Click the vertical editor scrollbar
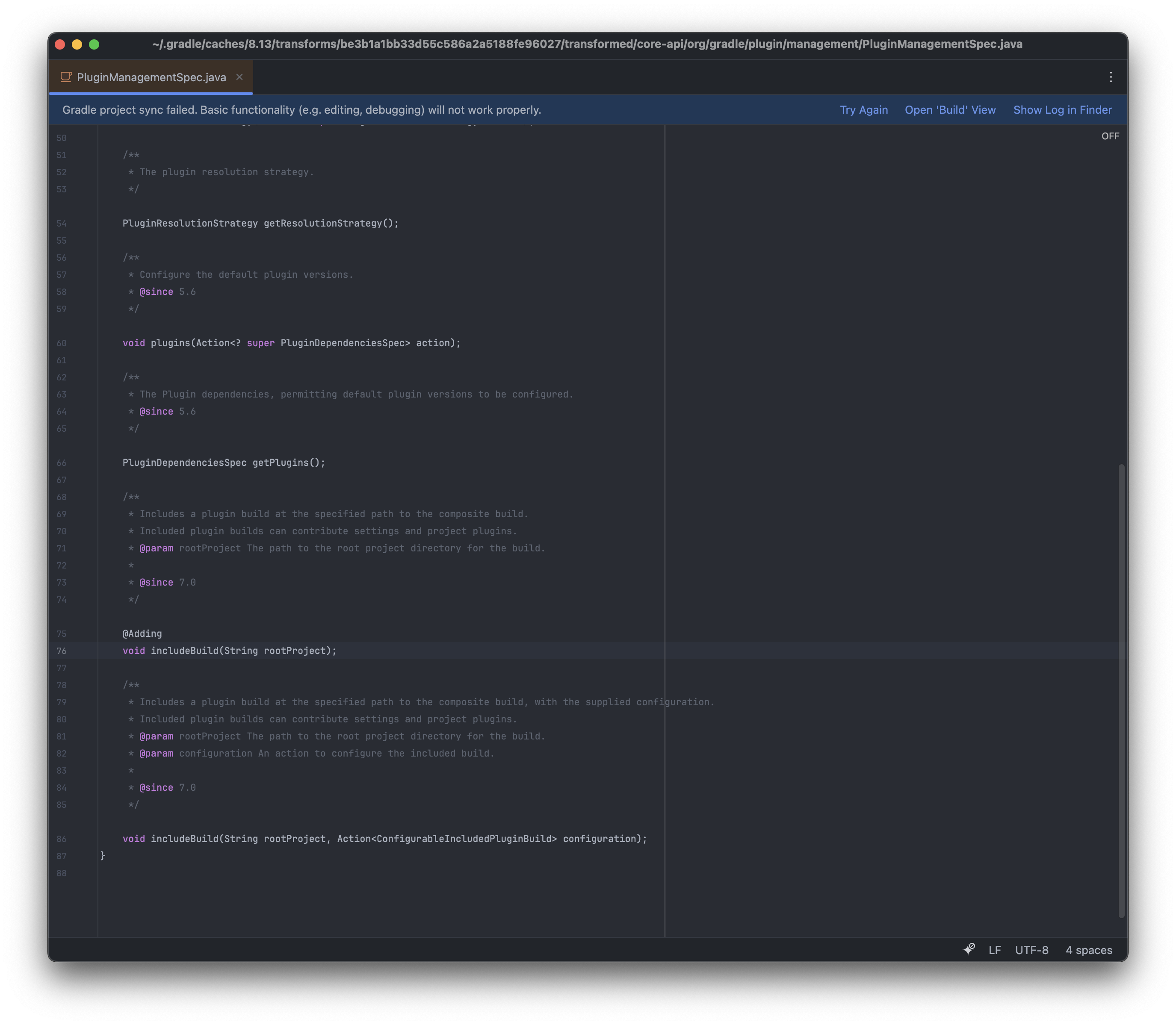 pyautogui.click(x=1122, y=691)
